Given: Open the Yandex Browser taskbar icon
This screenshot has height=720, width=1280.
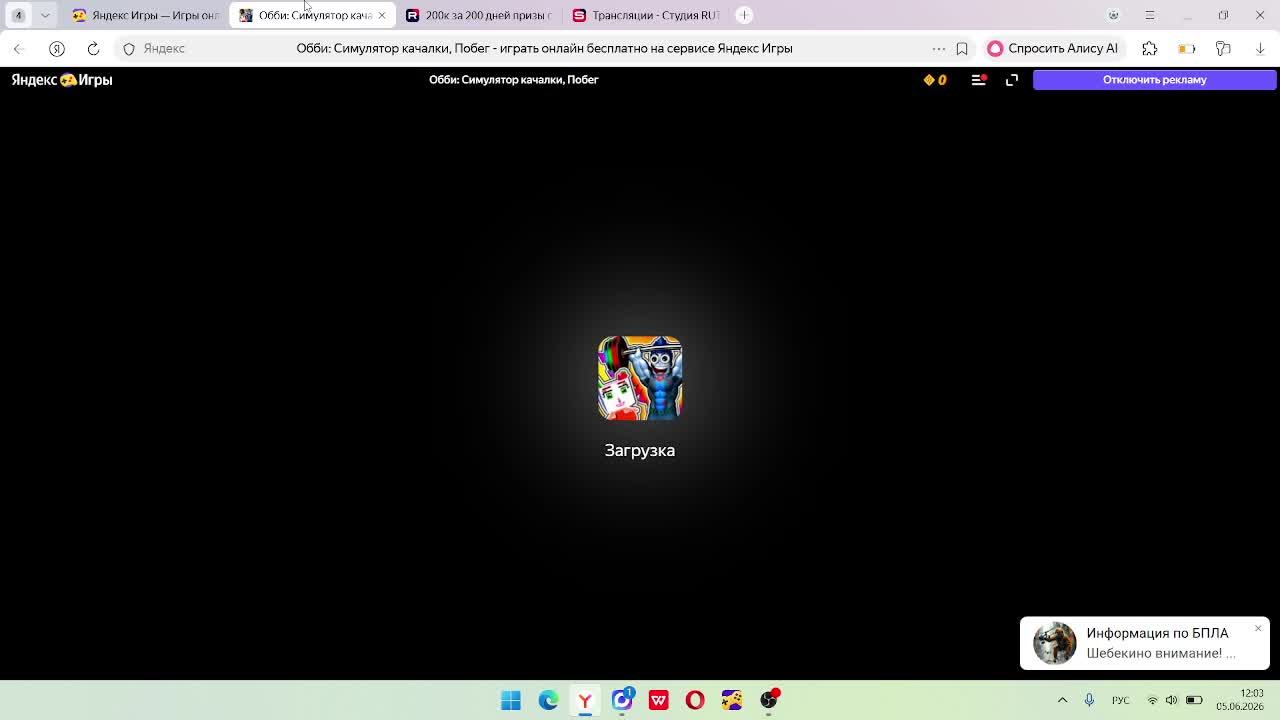Looking at the screenshot, I should point(585,700).
